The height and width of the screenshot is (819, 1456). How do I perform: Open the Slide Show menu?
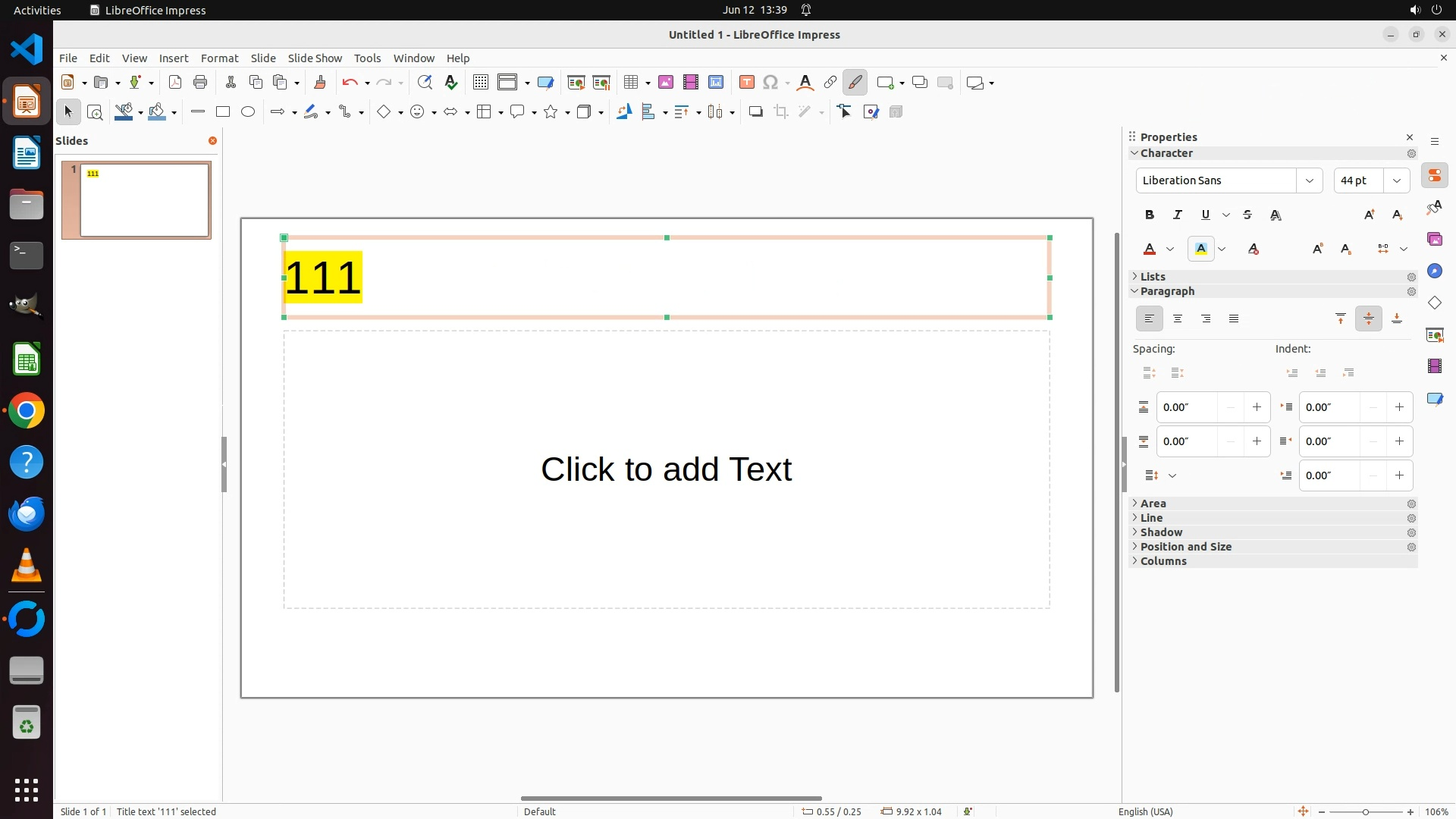(315, 58)
